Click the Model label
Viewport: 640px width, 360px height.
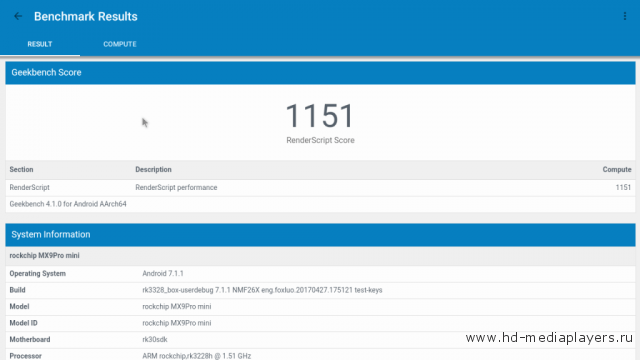19,307
